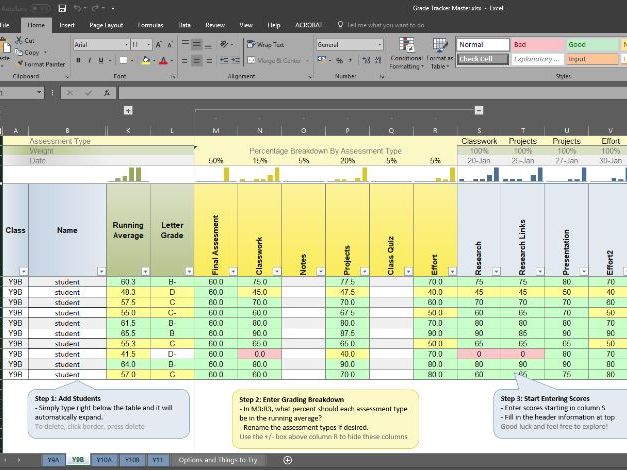Apply the Bad cell style swatch
The image size is (627, 470).
(535, 45)
